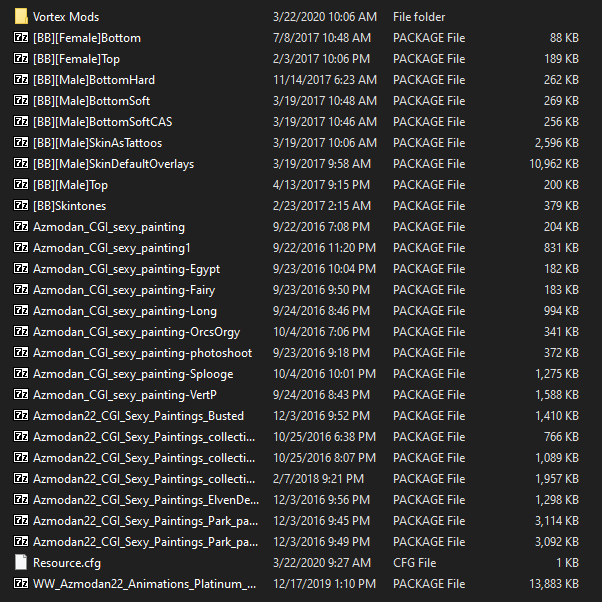
Task: Select the date 12/17/2019 1:10 PM
Action: tap(324, 584)
